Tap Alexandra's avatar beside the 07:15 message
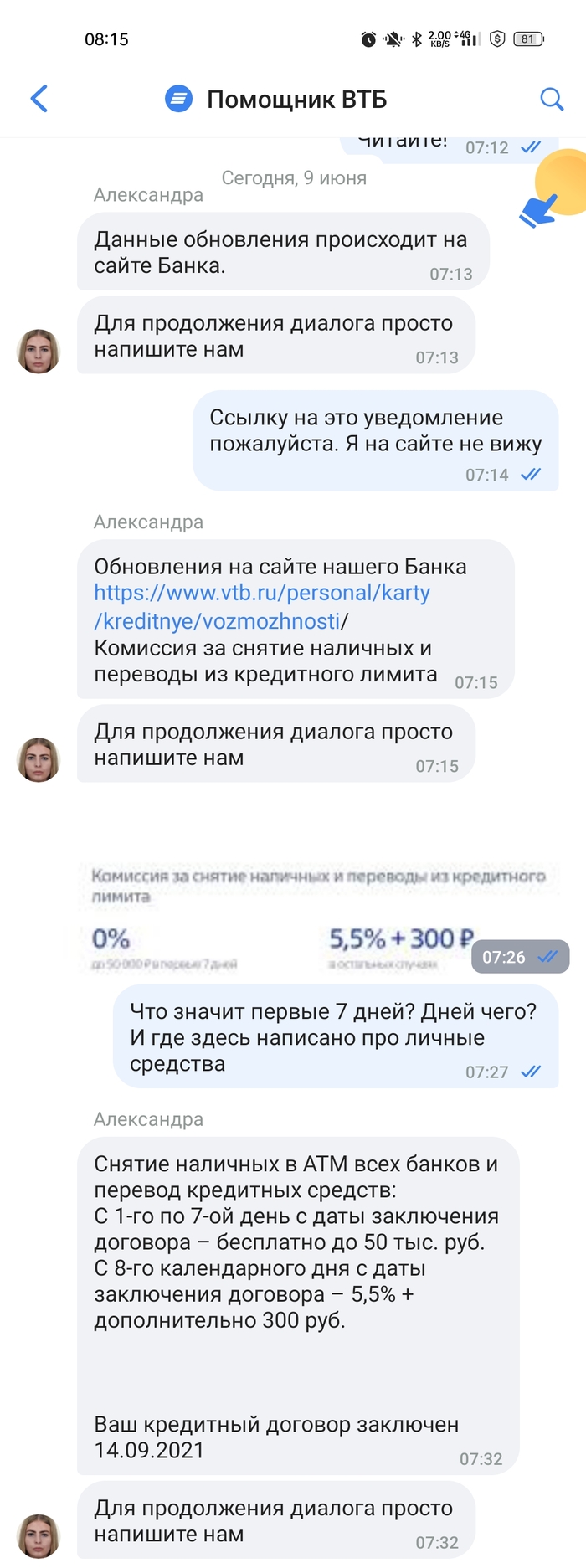 [39, 759]
